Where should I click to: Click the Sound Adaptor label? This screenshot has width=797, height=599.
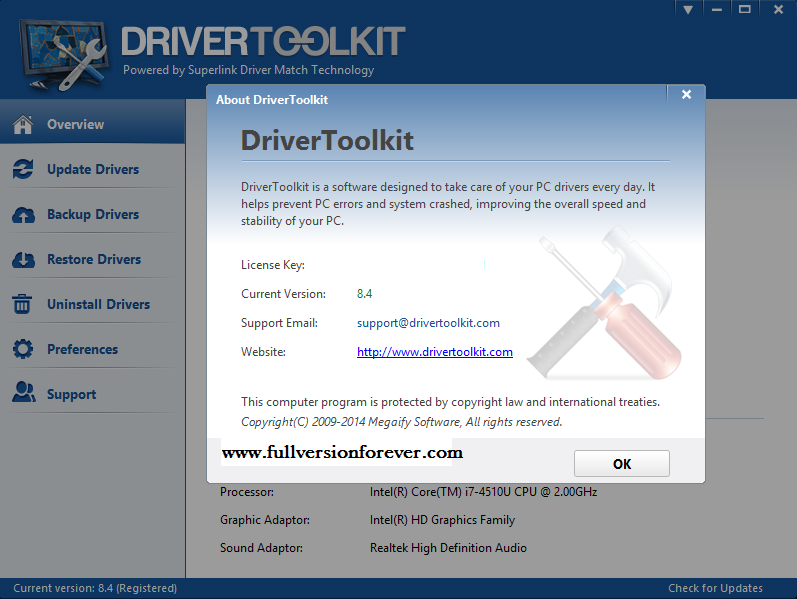[x=261, y=548]
